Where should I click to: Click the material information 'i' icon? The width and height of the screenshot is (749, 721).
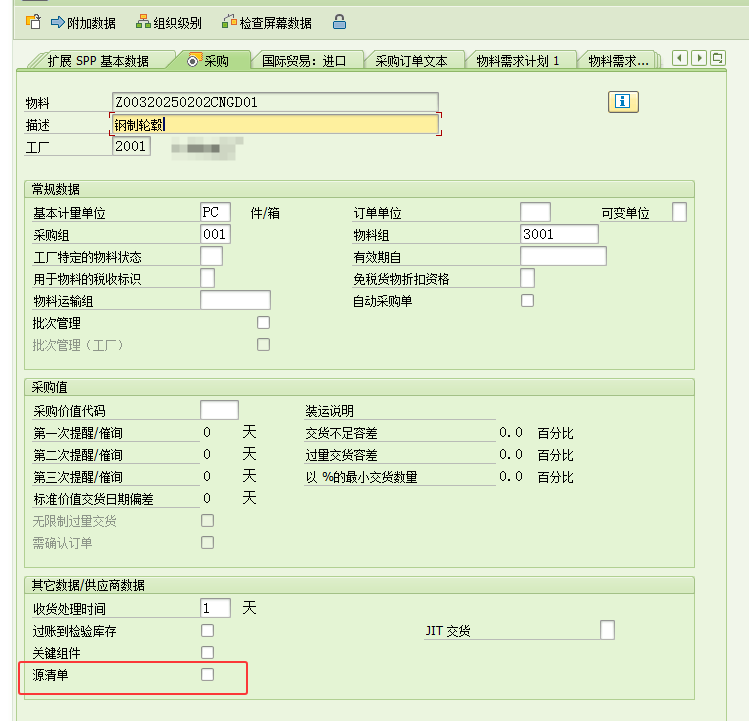pos(622,102)
